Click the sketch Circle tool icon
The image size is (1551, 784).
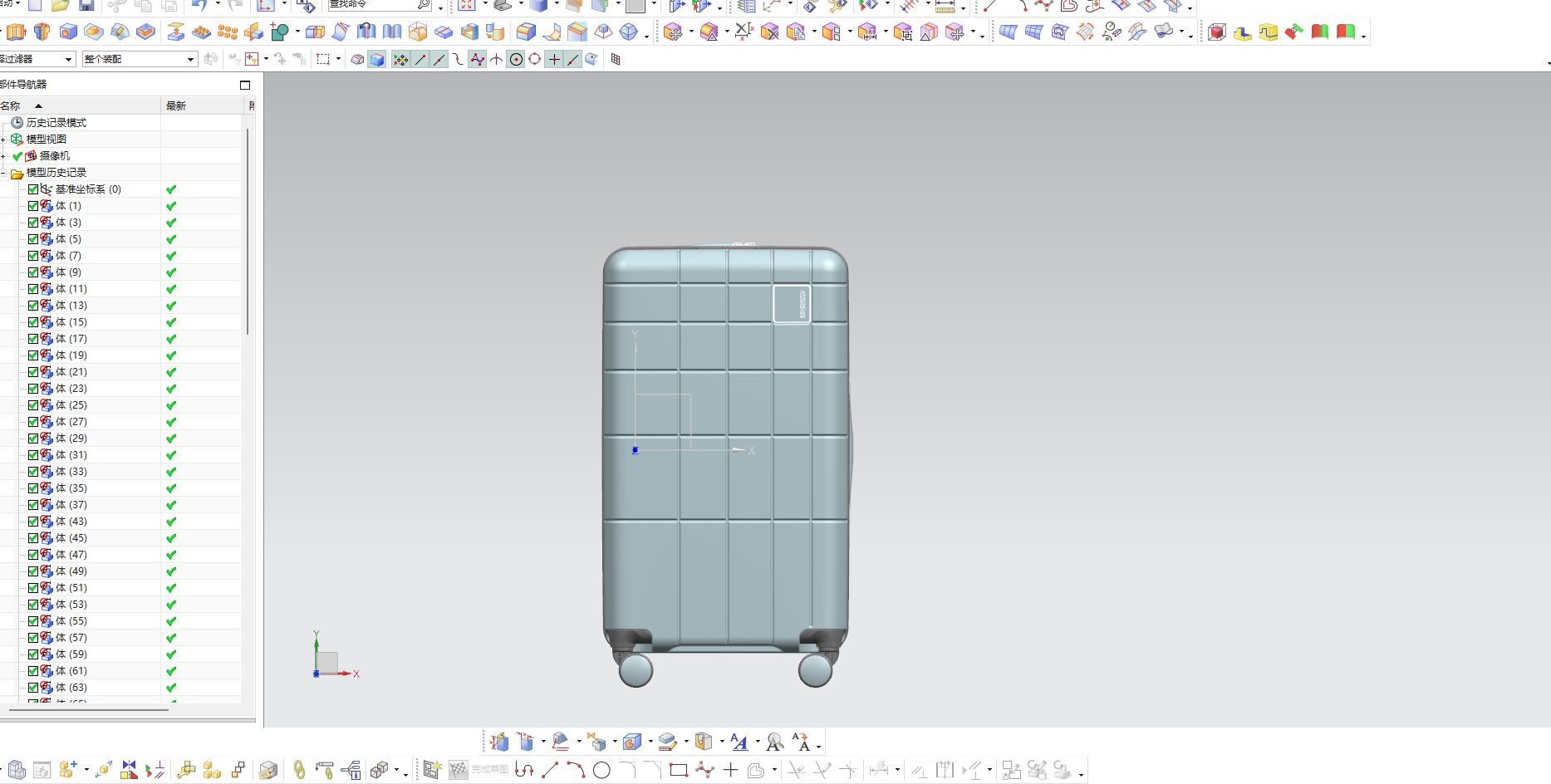click(602, 770)
